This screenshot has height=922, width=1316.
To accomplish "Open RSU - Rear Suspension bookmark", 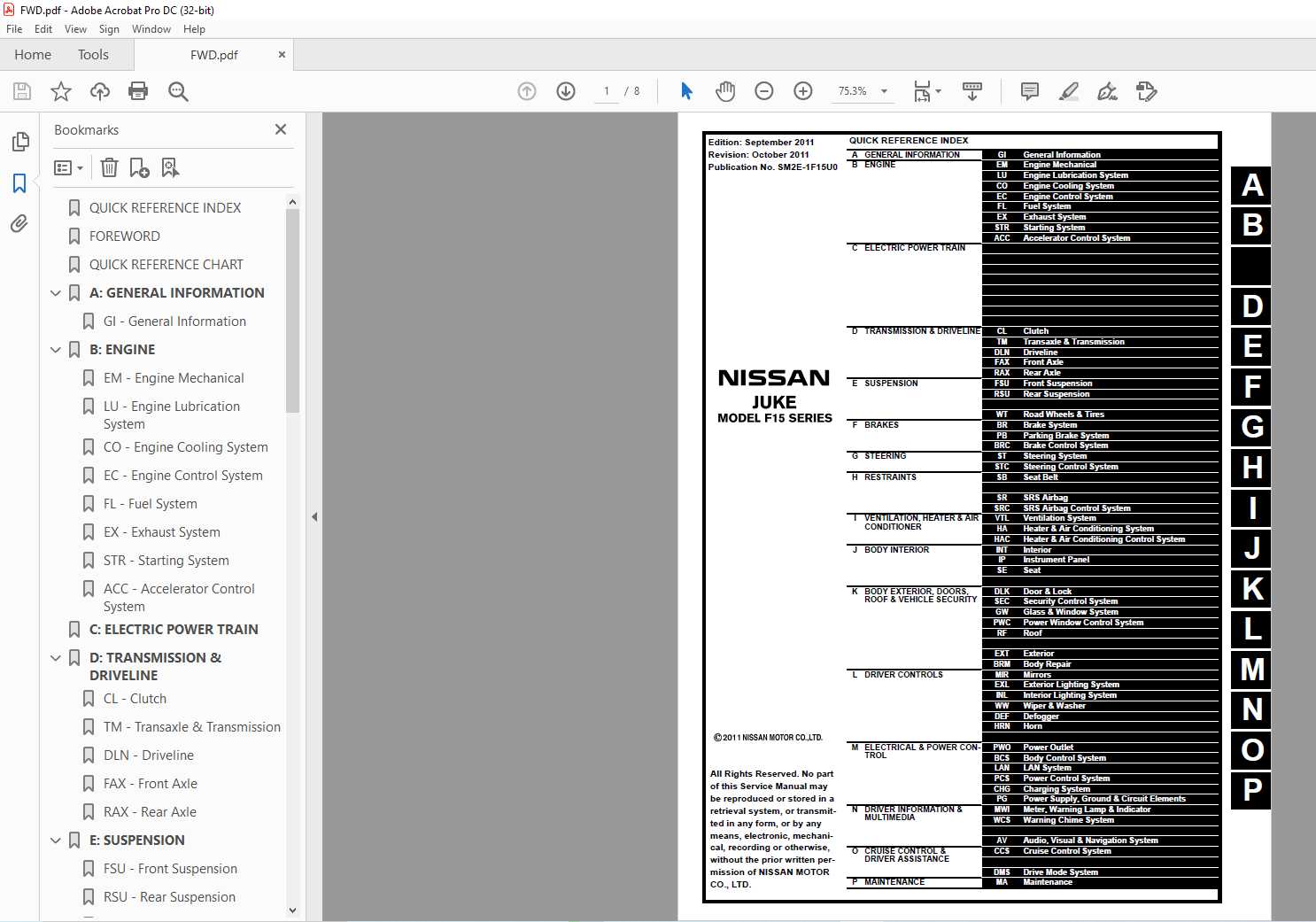I will 169,897.
